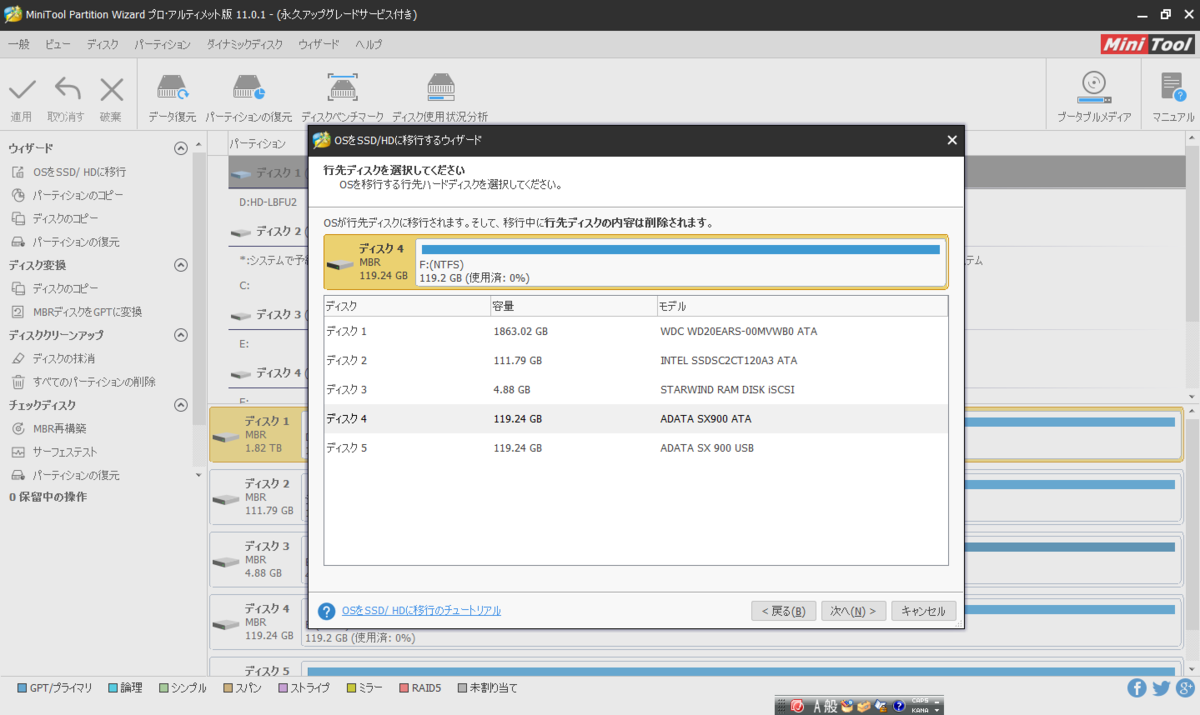Close the OS migration wizard dialog

(x=952, y=140)
